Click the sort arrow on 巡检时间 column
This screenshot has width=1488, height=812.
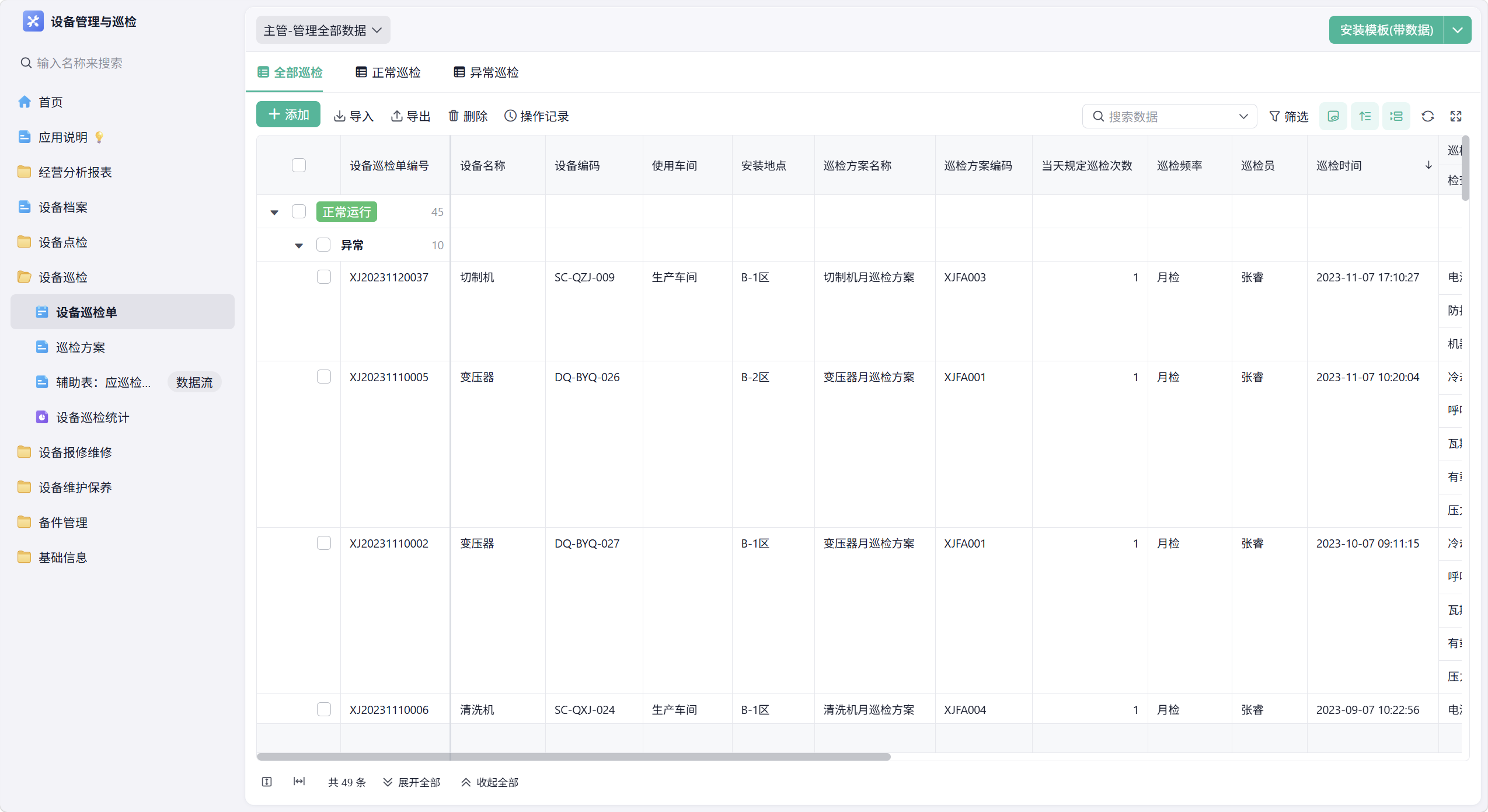tap(1428, 165)
